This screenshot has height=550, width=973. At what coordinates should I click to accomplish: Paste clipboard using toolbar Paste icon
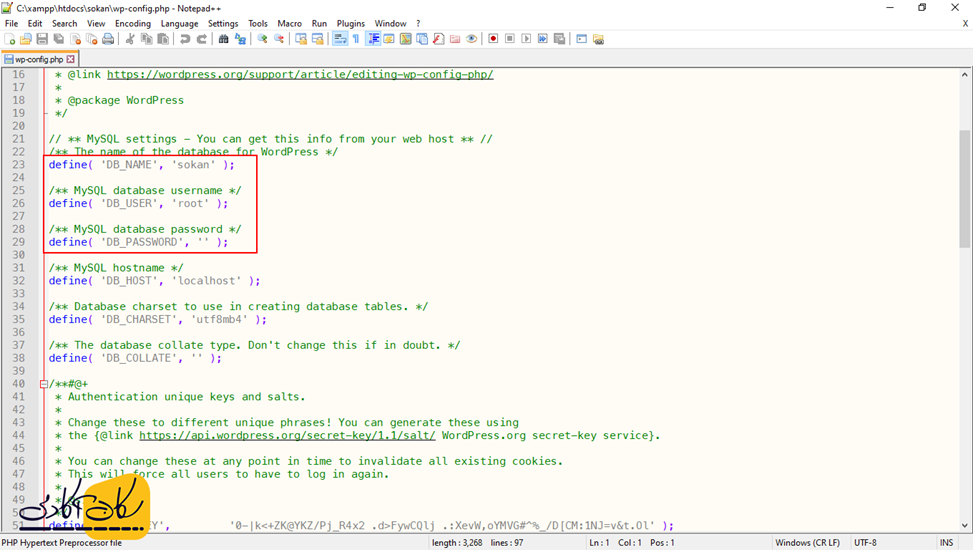[x=163, y=39]
